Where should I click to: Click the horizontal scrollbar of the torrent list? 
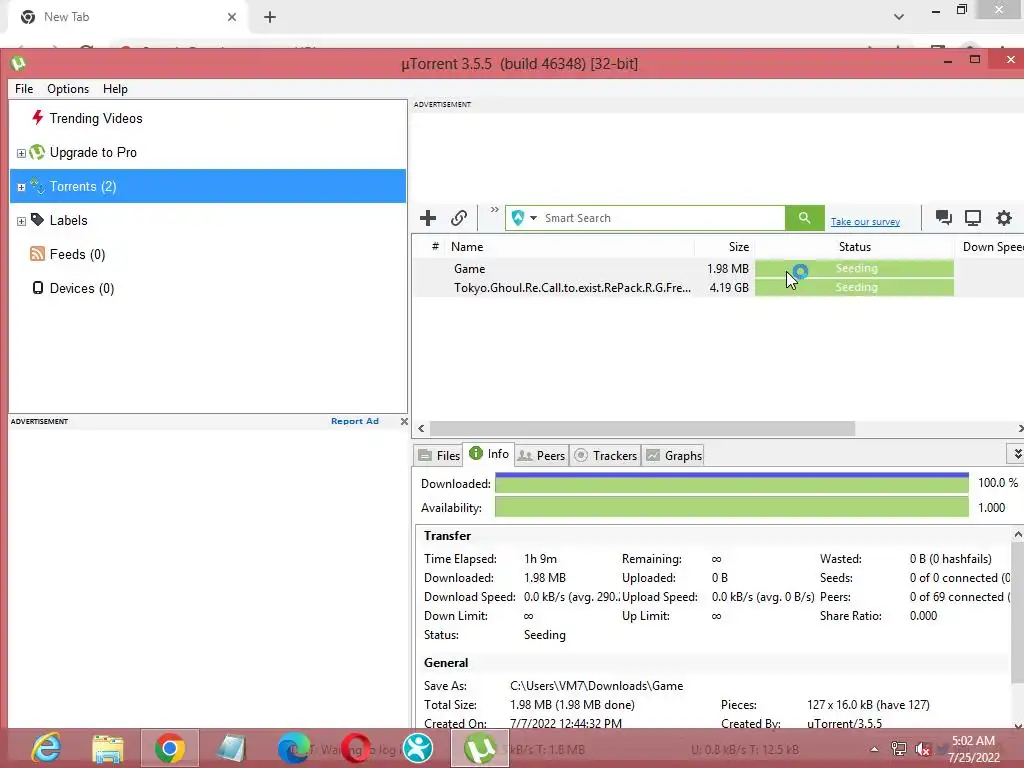642,428
